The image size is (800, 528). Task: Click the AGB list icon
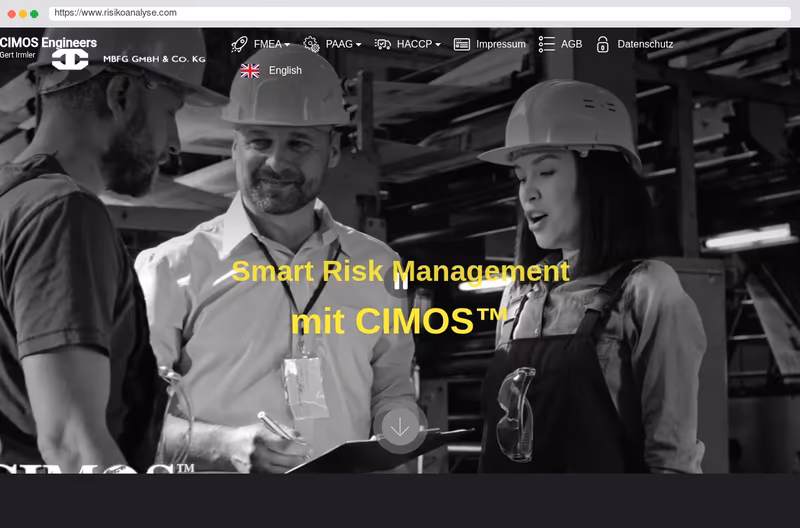tap(546, 44)
